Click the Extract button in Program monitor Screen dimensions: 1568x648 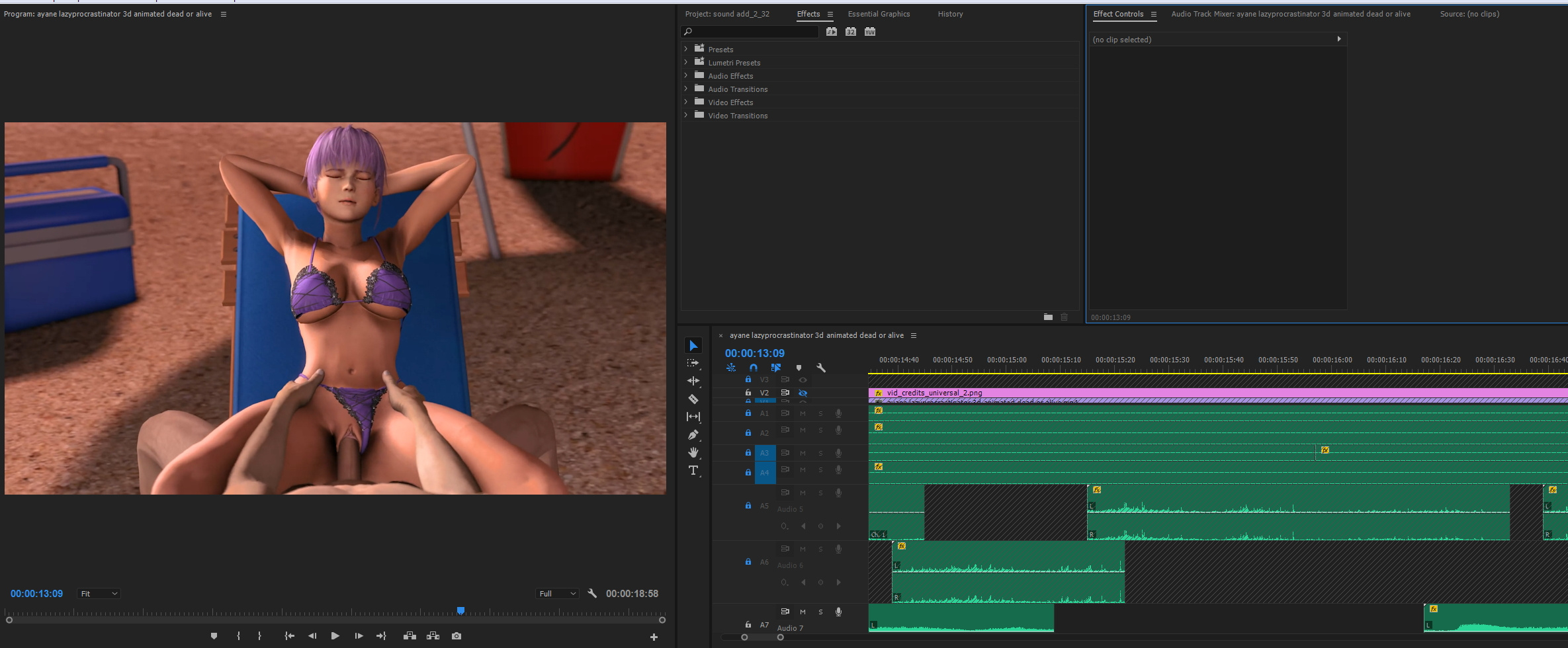(x=433, y=636)
